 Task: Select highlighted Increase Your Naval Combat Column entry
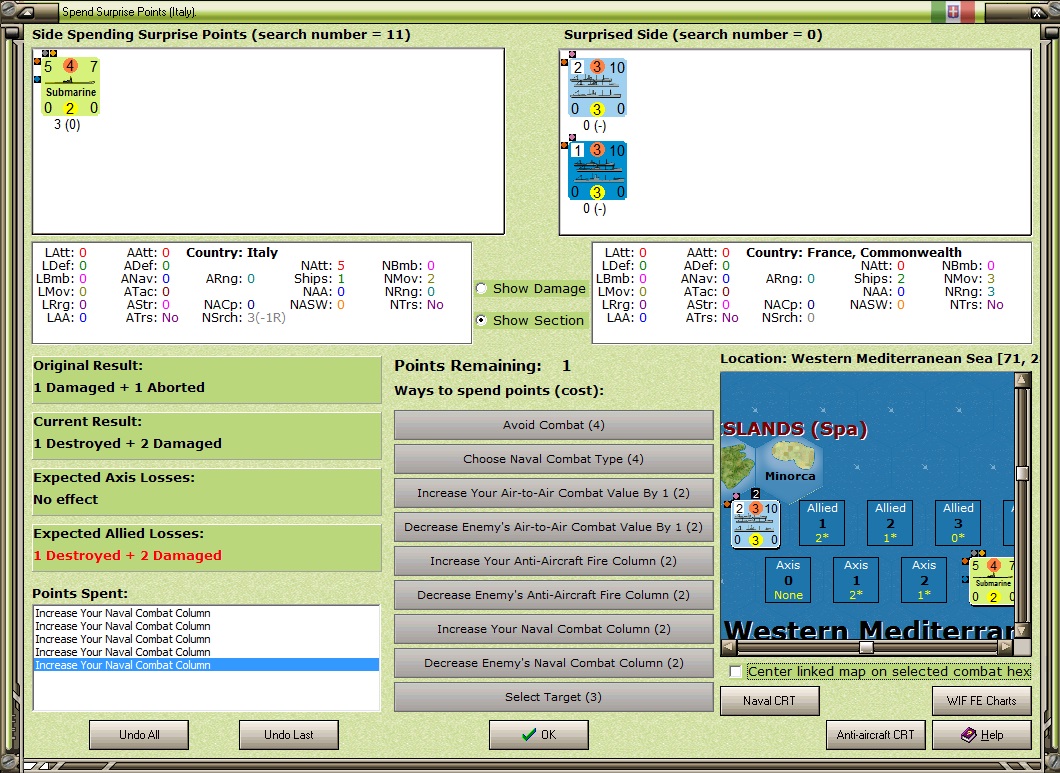click(206, 665)
